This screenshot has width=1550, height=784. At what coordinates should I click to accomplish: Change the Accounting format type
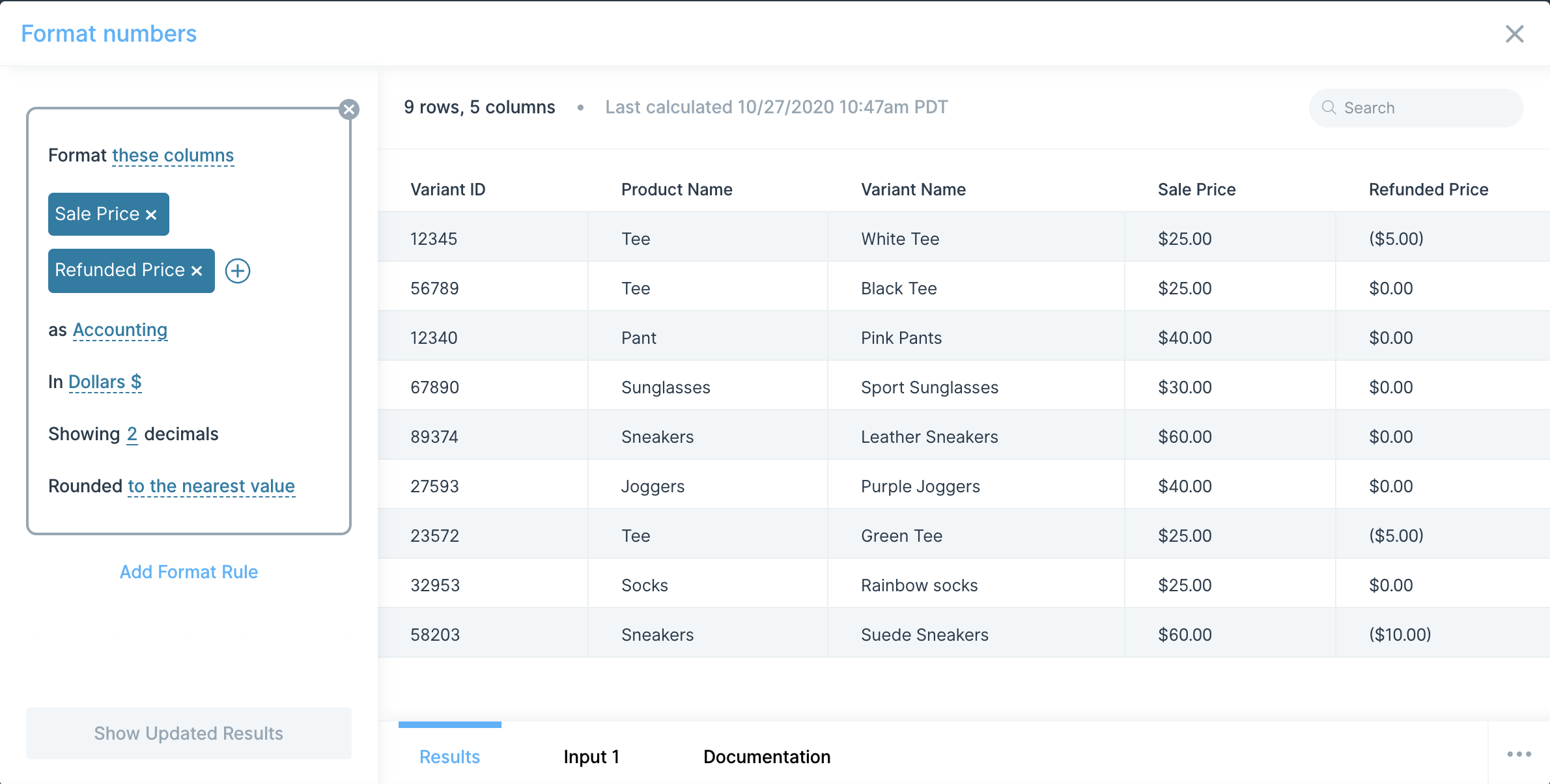[120, 330]
